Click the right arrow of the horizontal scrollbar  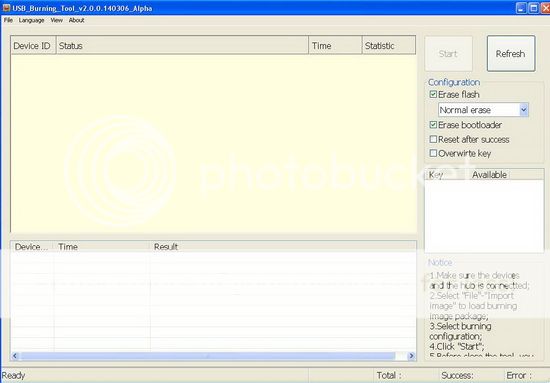(411, 356)
